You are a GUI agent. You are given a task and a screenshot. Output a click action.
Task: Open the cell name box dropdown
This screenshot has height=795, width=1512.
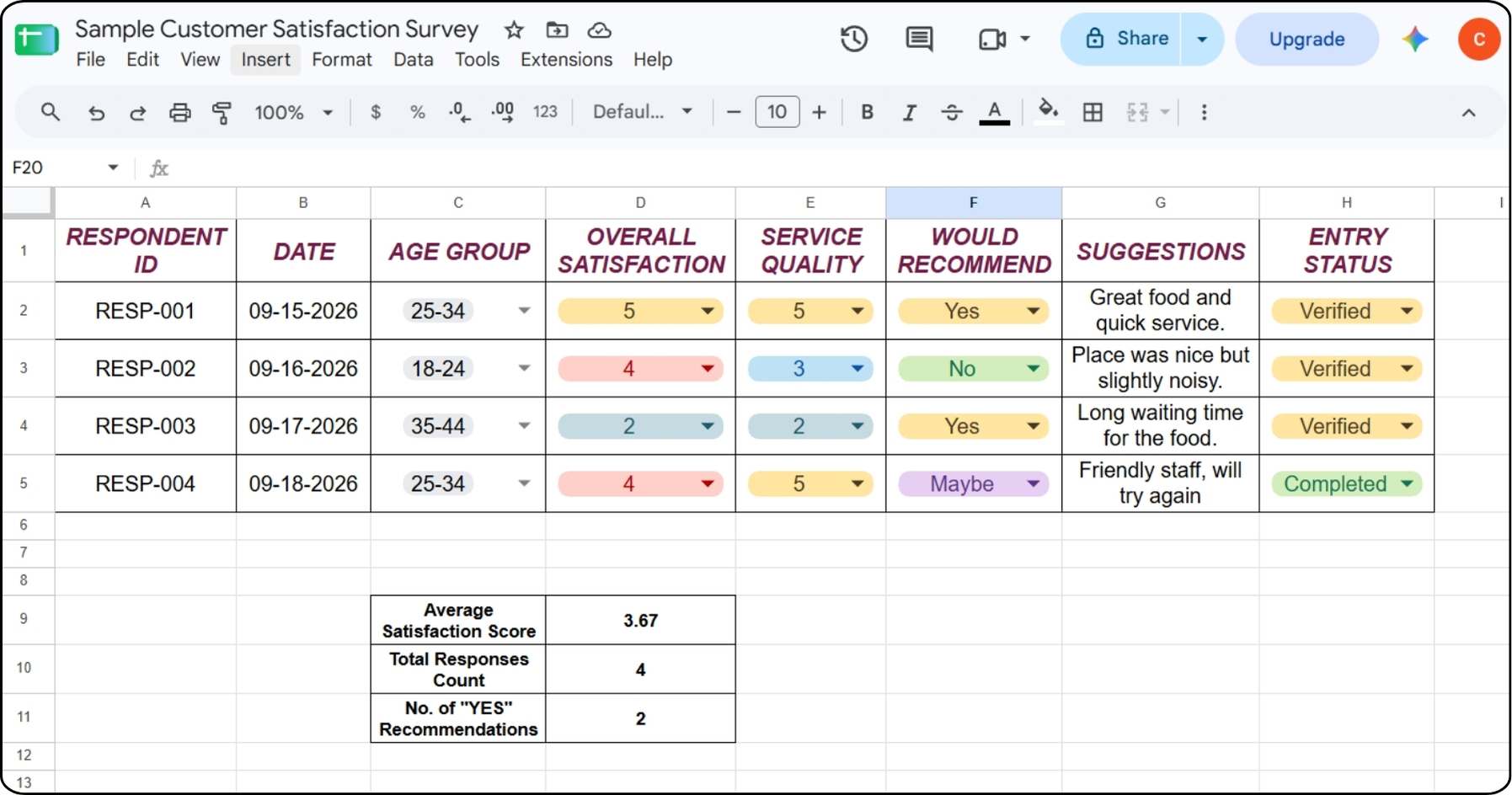113,168
